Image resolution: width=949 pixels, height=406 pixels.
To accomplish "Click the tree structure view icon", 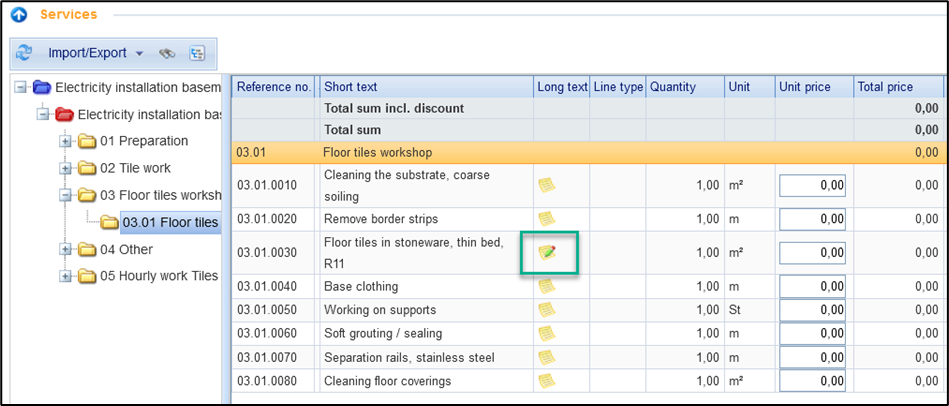I will click(x=196, y=53).
